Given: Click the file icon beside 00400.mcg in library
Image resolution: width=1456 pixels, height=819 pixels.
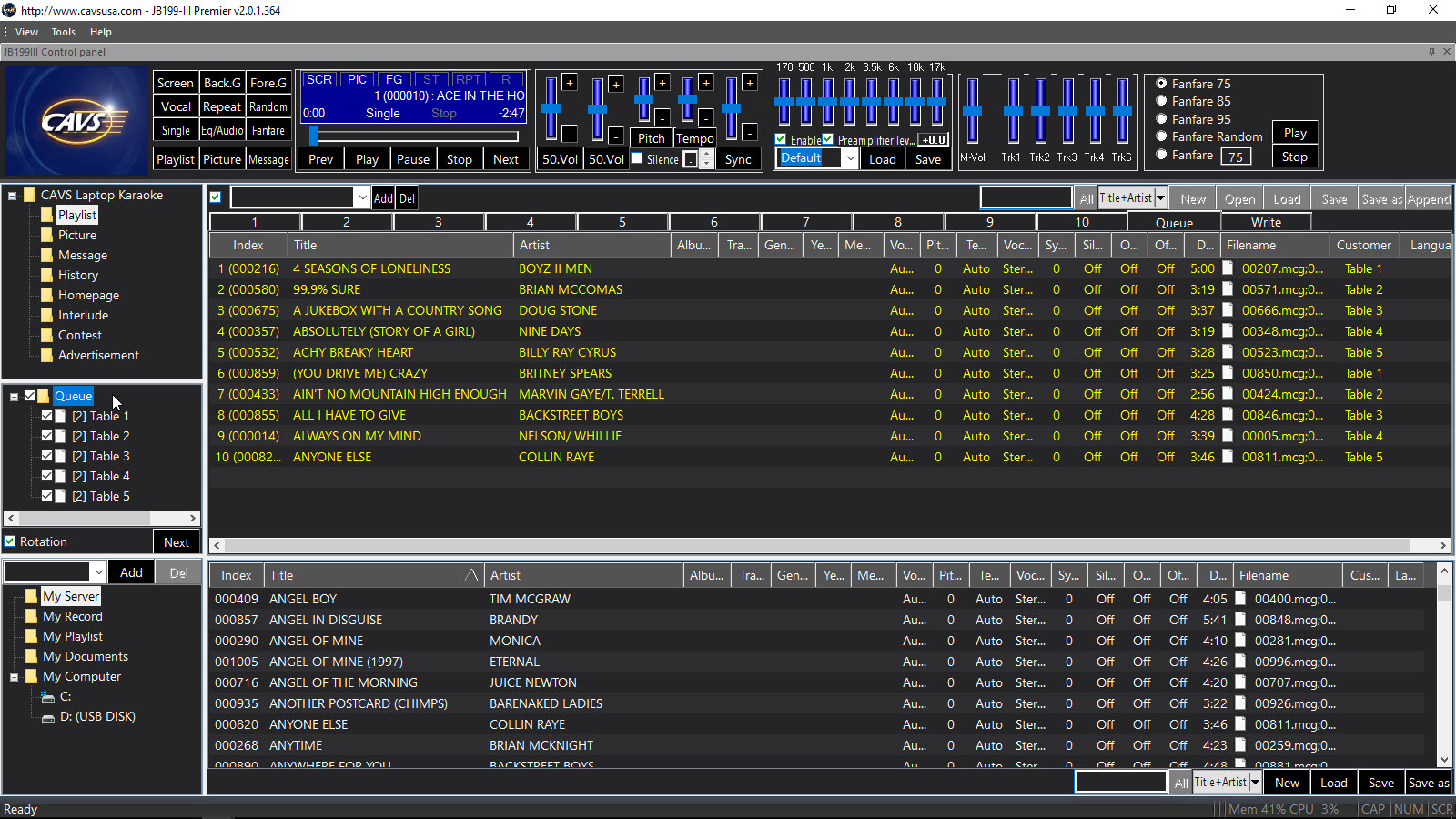Looking at the screenshot, I should tap(1241, 599).
